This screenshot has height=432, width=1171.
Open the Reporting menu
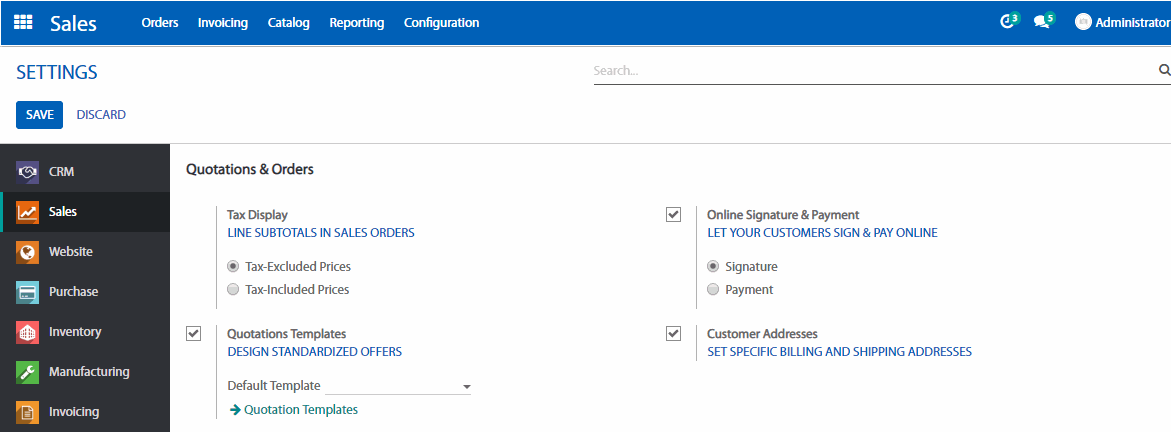tap(356, 22)
